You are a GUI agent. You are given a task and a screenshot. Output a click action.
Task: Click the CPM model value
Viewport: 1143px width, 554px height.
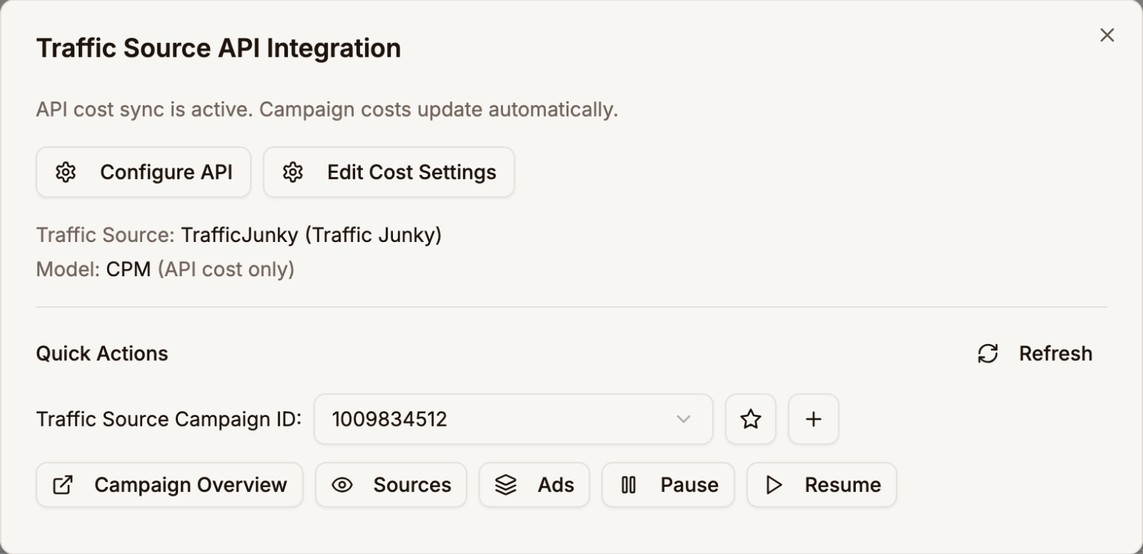point(128,270)
